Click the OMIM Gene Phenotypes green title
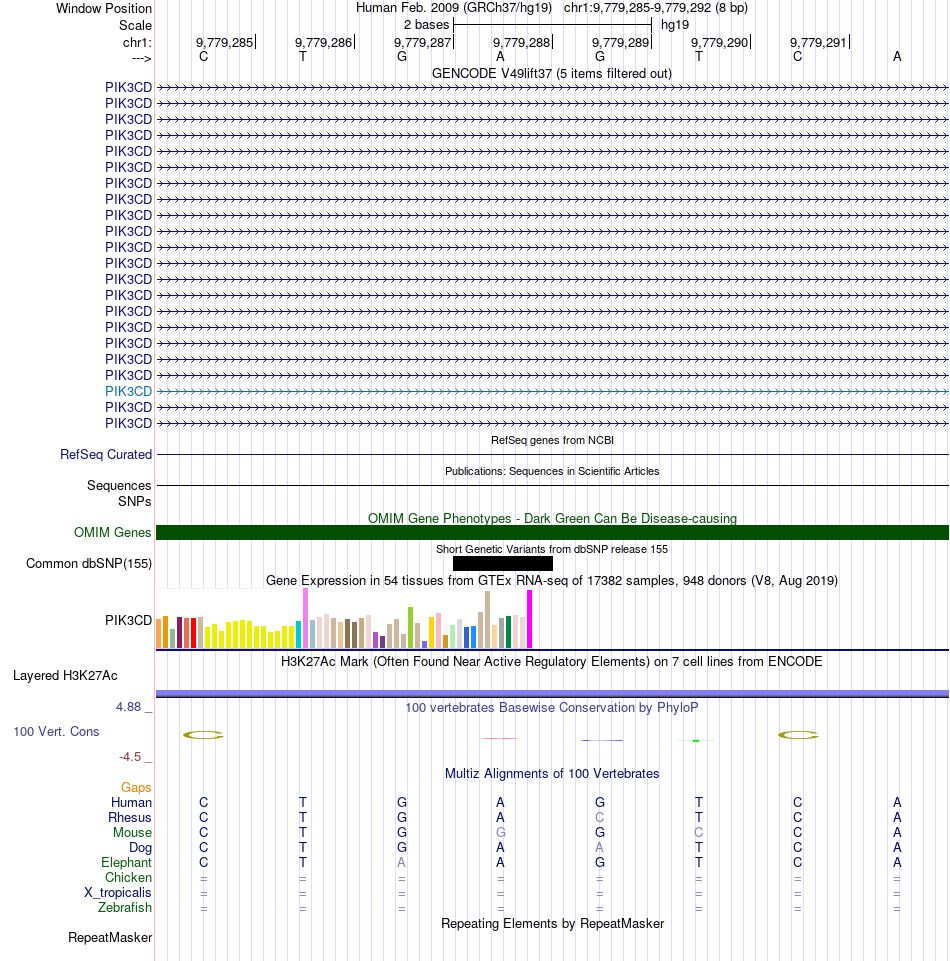The image size is (950, 961). (x=552, y=518)
